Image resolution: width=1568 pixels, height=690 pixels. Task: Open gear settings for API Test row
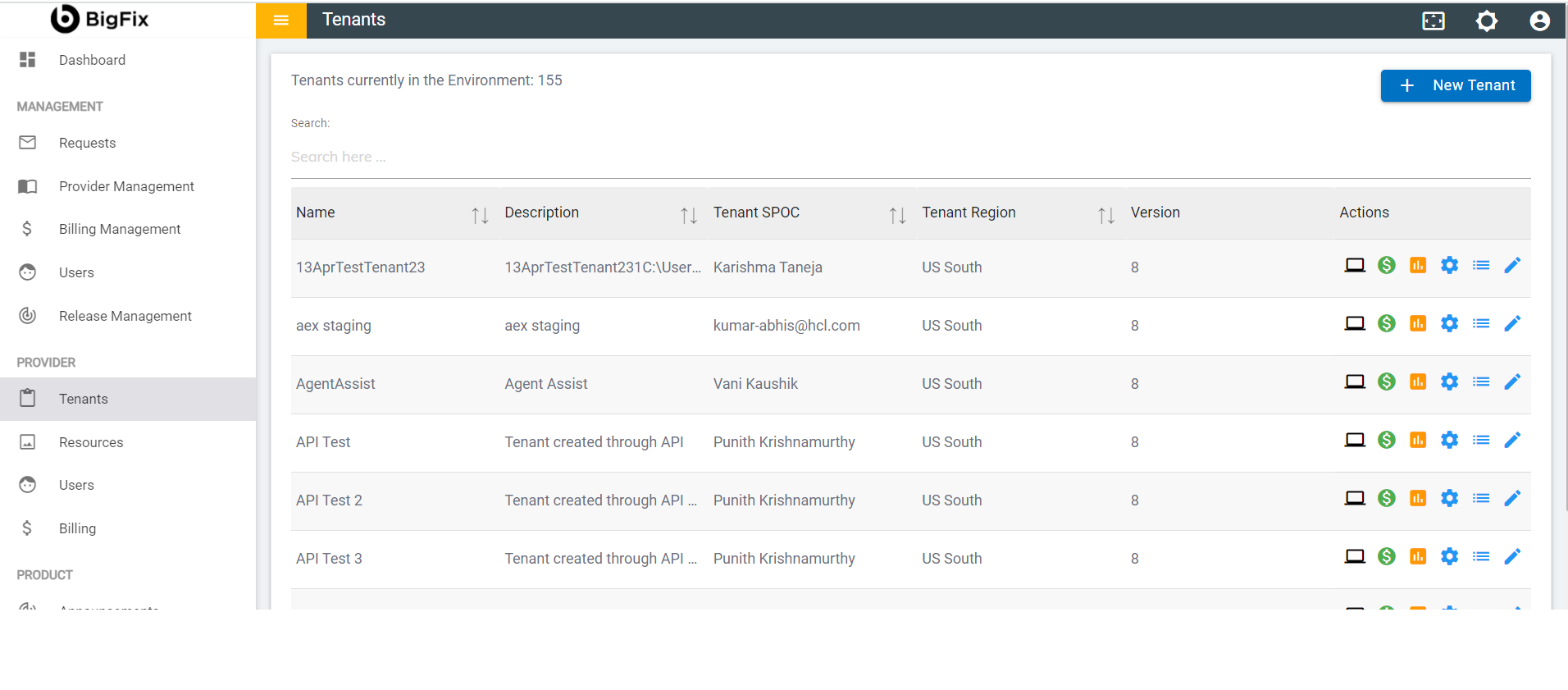(x=1450, y=440)
